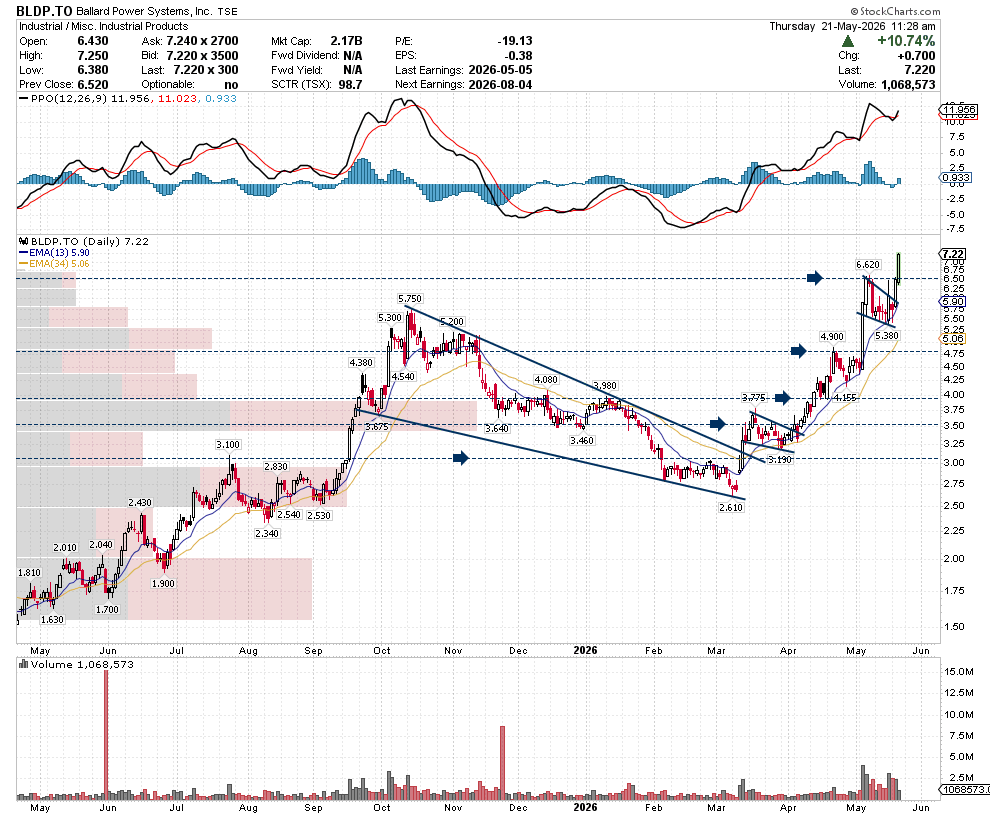Click the Mkt Cap value 2.17B
Screen dimensions: 990x817
(347, 41)
